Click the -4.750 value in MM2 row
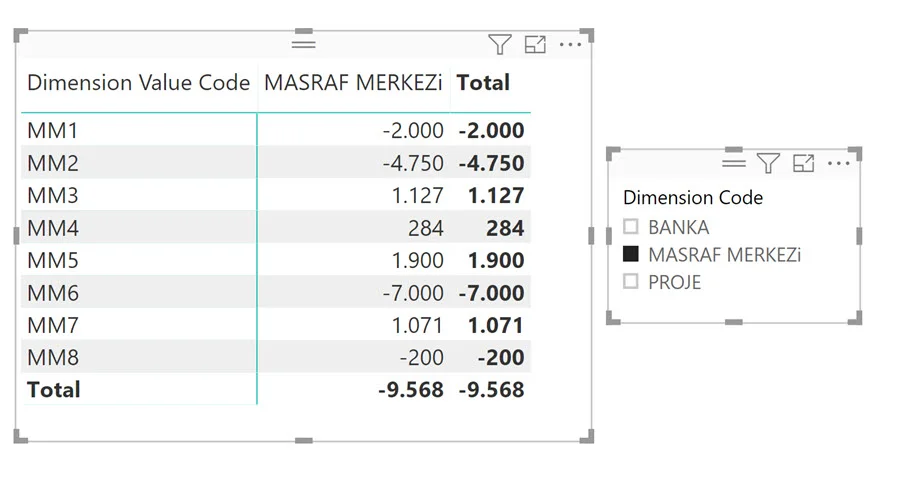Viewport: 901px width, 482px height. click(412, 163)
